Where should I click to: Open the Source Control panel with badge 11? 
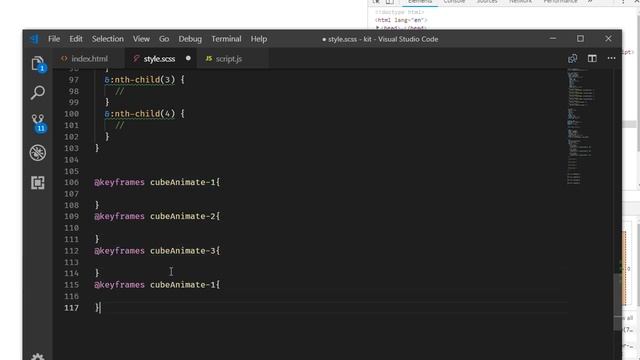coord(38,123)
